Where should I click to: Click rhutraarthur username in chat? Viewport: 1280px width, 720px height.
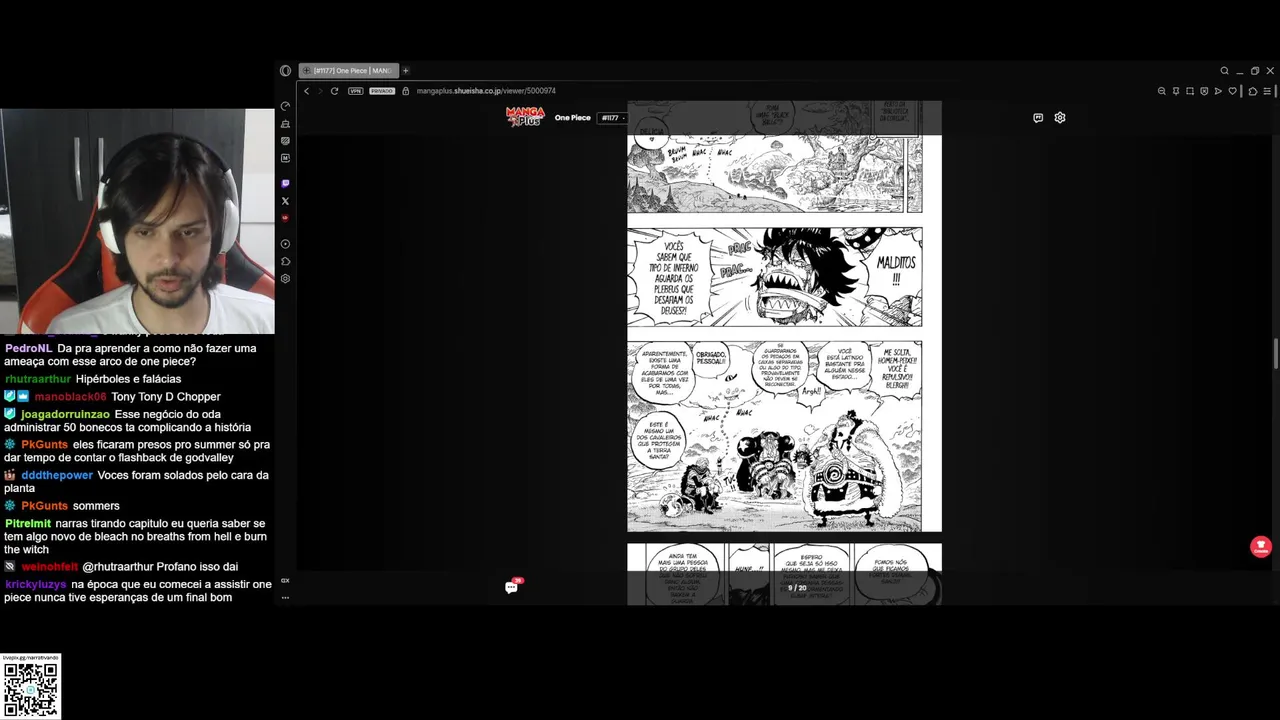click(38, 379)
